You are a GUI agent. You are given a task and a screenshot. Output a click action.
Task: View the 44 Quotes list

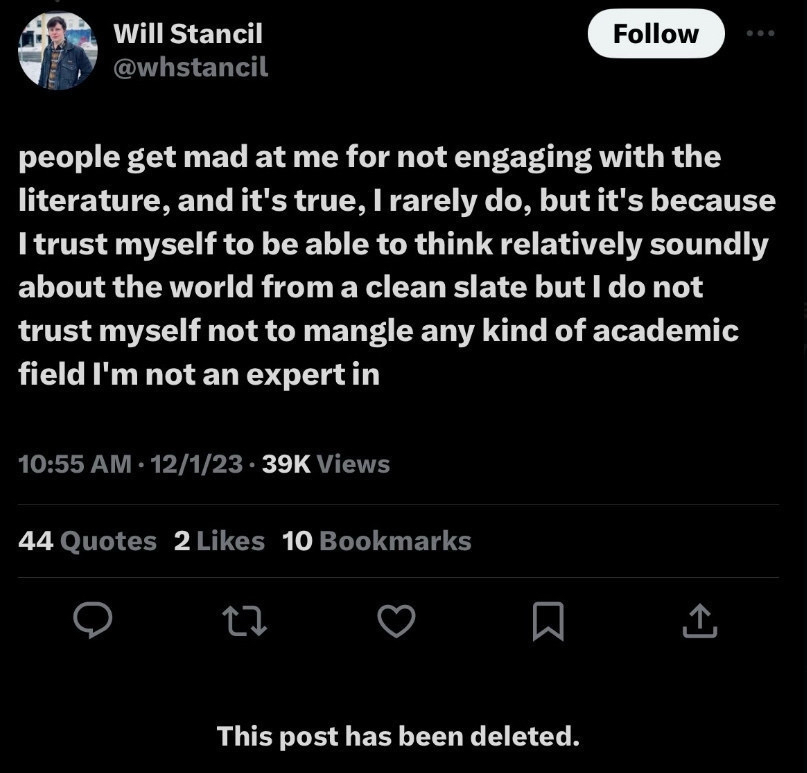tap(88, 541)
